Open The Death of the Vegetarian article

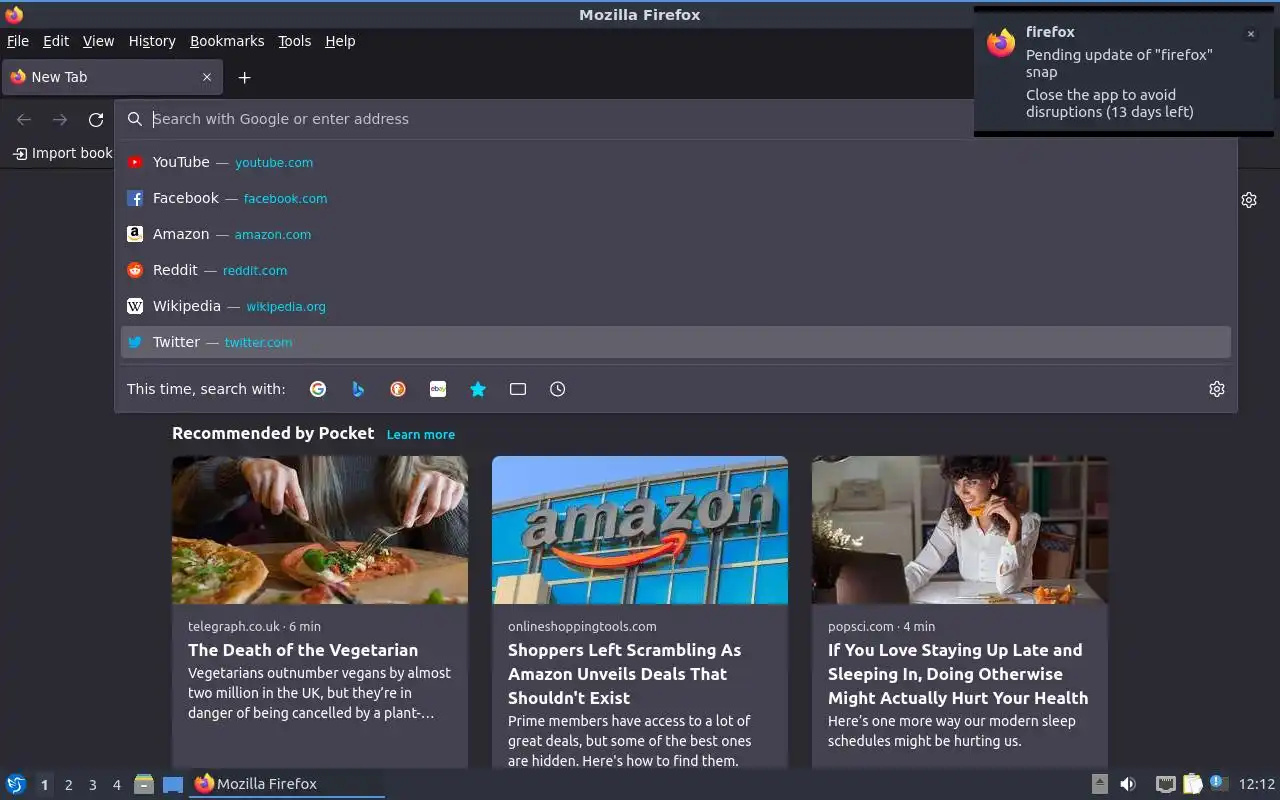(303, 650)
